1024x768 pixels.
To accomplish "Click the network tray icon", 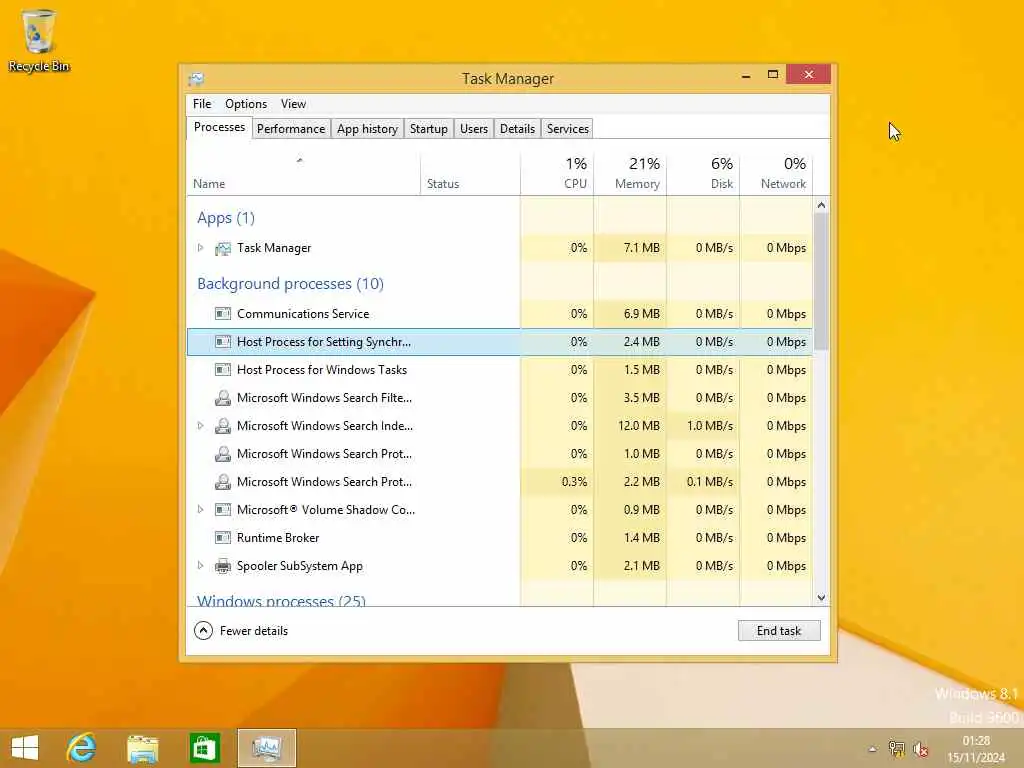I will pos(897,749).
